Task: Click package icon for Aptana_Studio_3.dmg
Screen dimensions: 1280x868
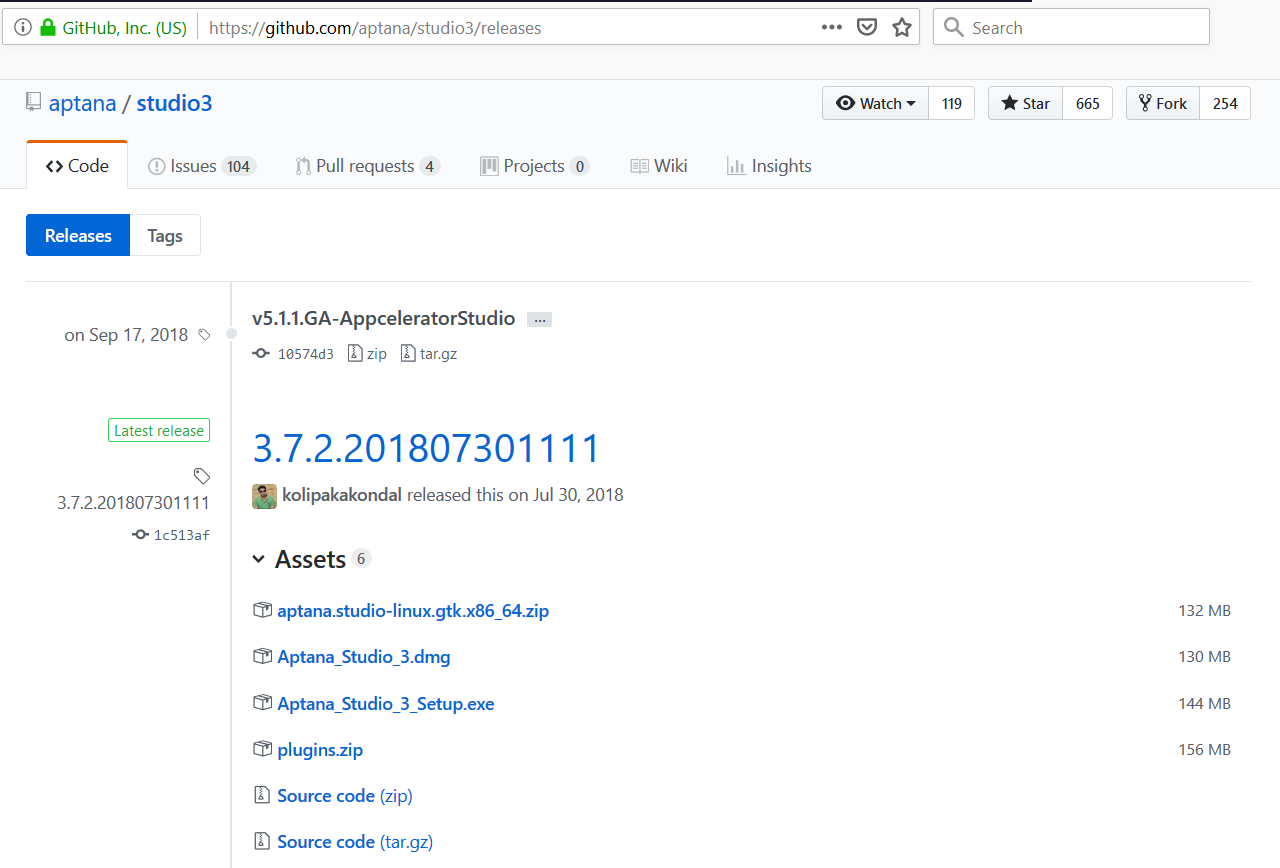Action: (262, 656)
